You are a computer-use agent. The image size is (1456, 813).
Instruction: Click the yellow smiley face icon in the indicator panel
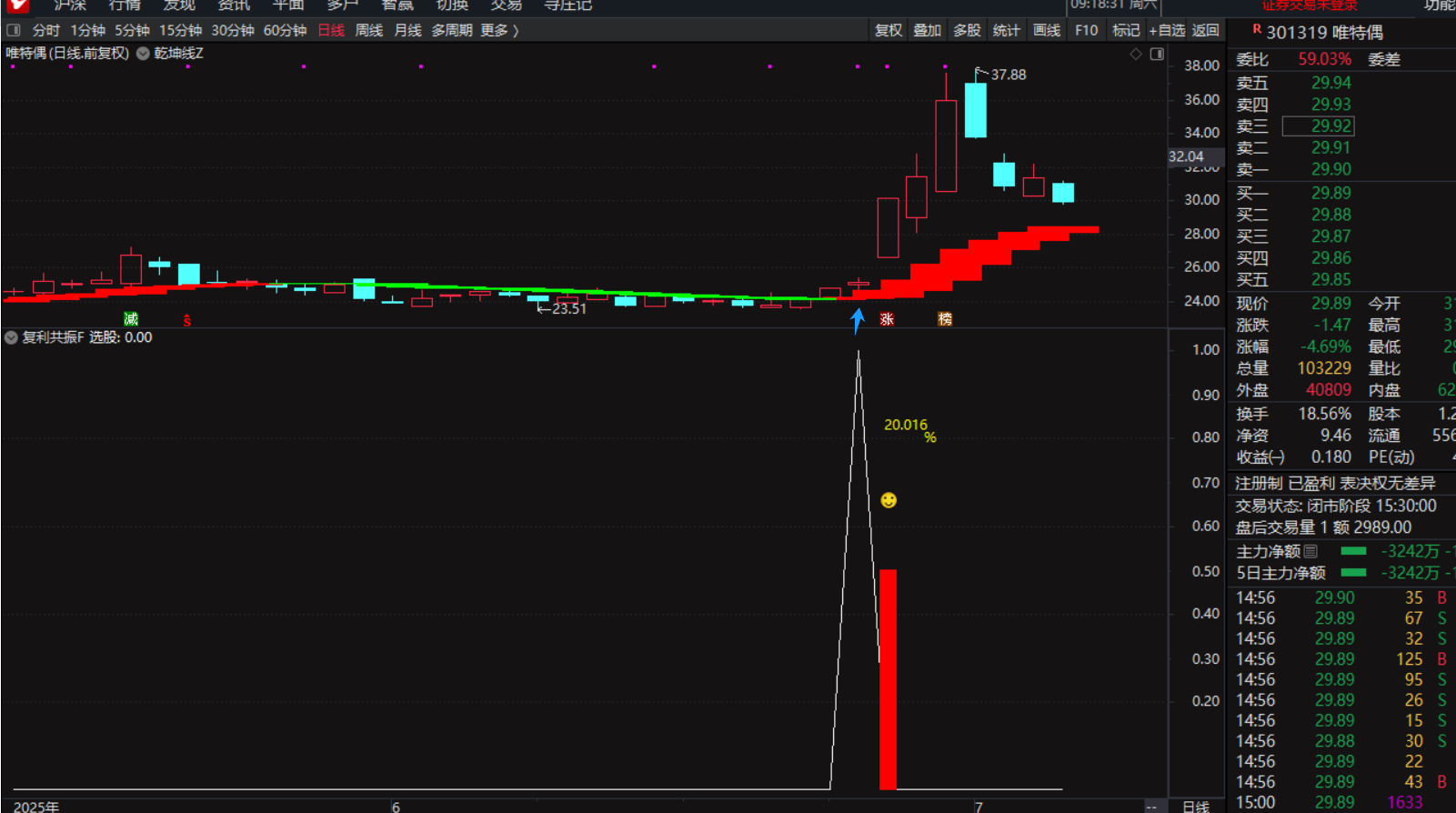[889, 500]
